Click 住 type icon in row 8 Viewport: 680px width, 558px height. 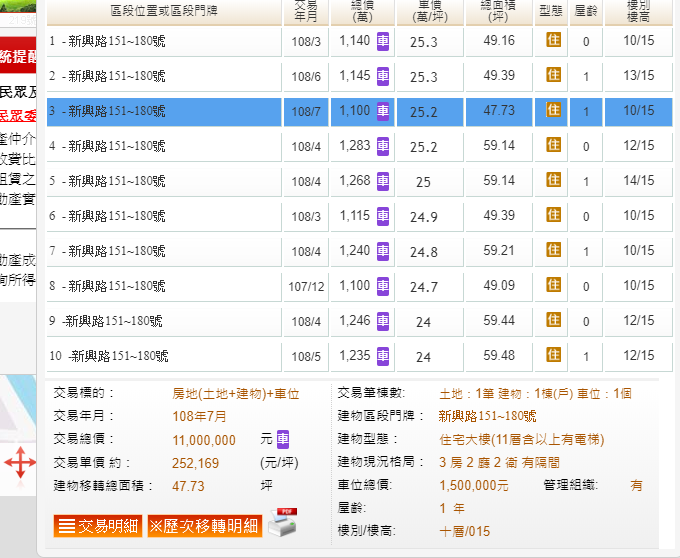(553, 285)
